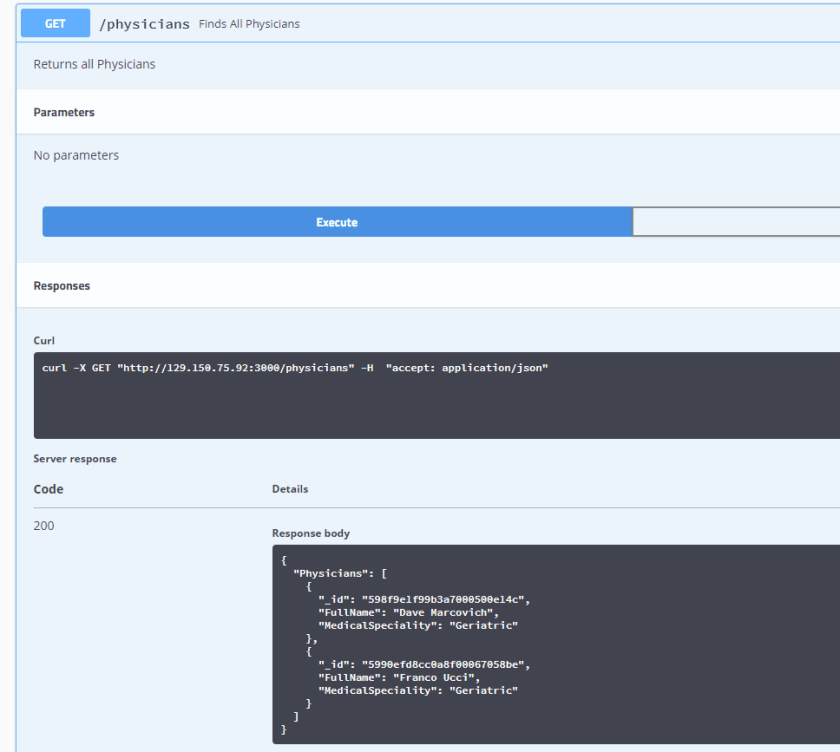Click the 200 status code

44,526
